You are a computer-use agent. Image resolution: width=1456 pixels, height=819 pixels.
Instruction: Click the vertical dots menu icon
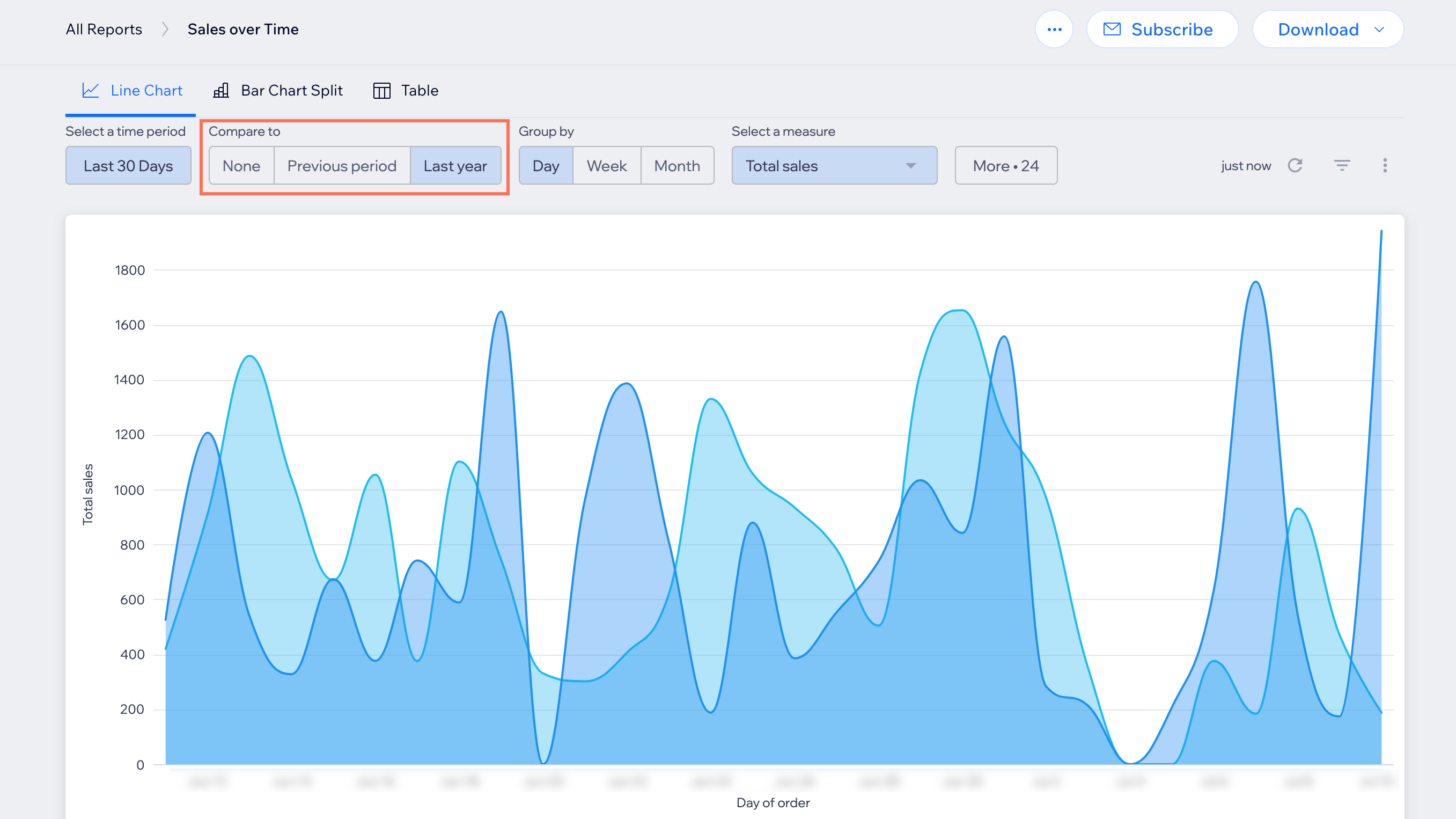tap(1384, 165)
